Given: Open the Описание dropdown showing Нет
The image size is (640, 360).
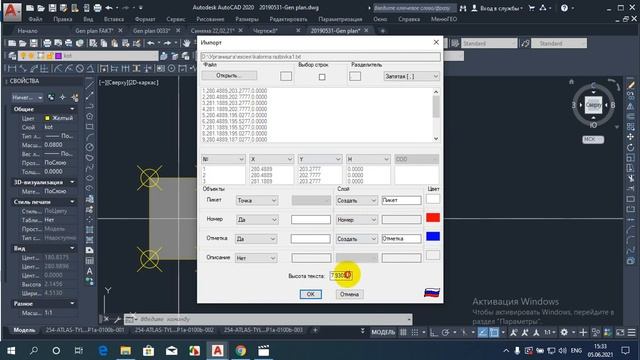Looking at the screenshot, I should [256, 258].
